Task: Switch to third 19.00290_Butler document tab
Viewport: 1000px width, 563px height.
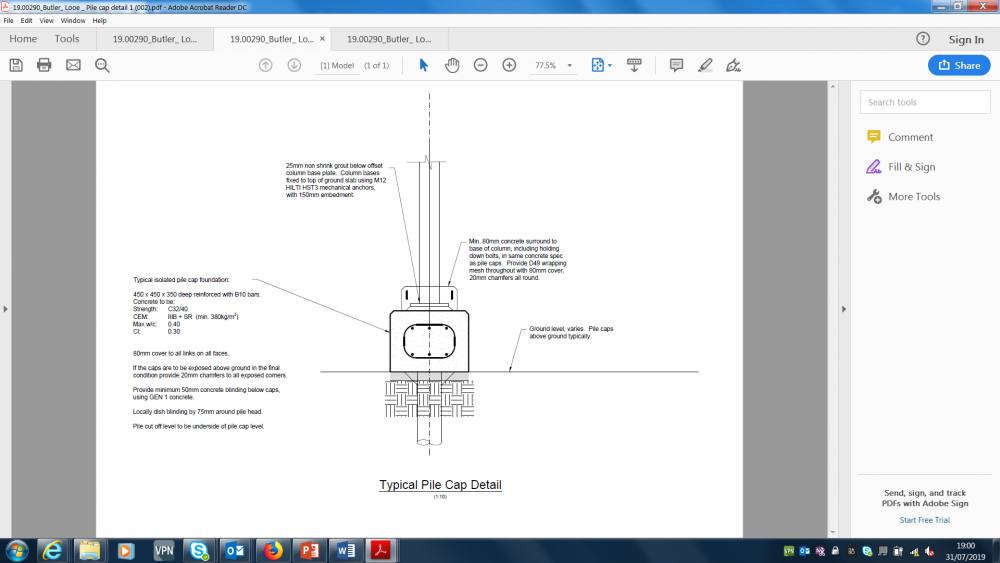Action: coord(389,39)
